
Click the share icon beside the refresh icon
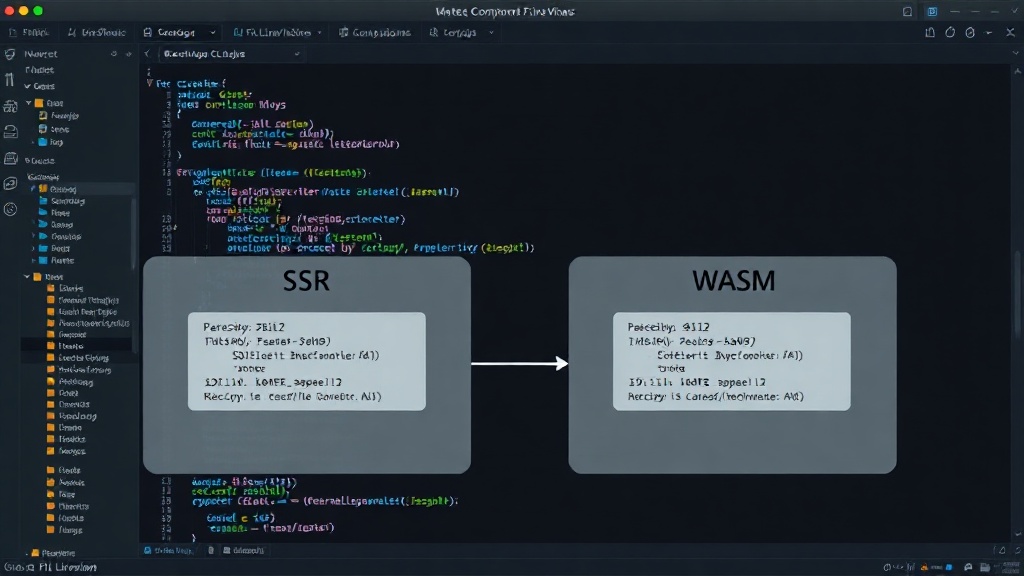point(930,32)
